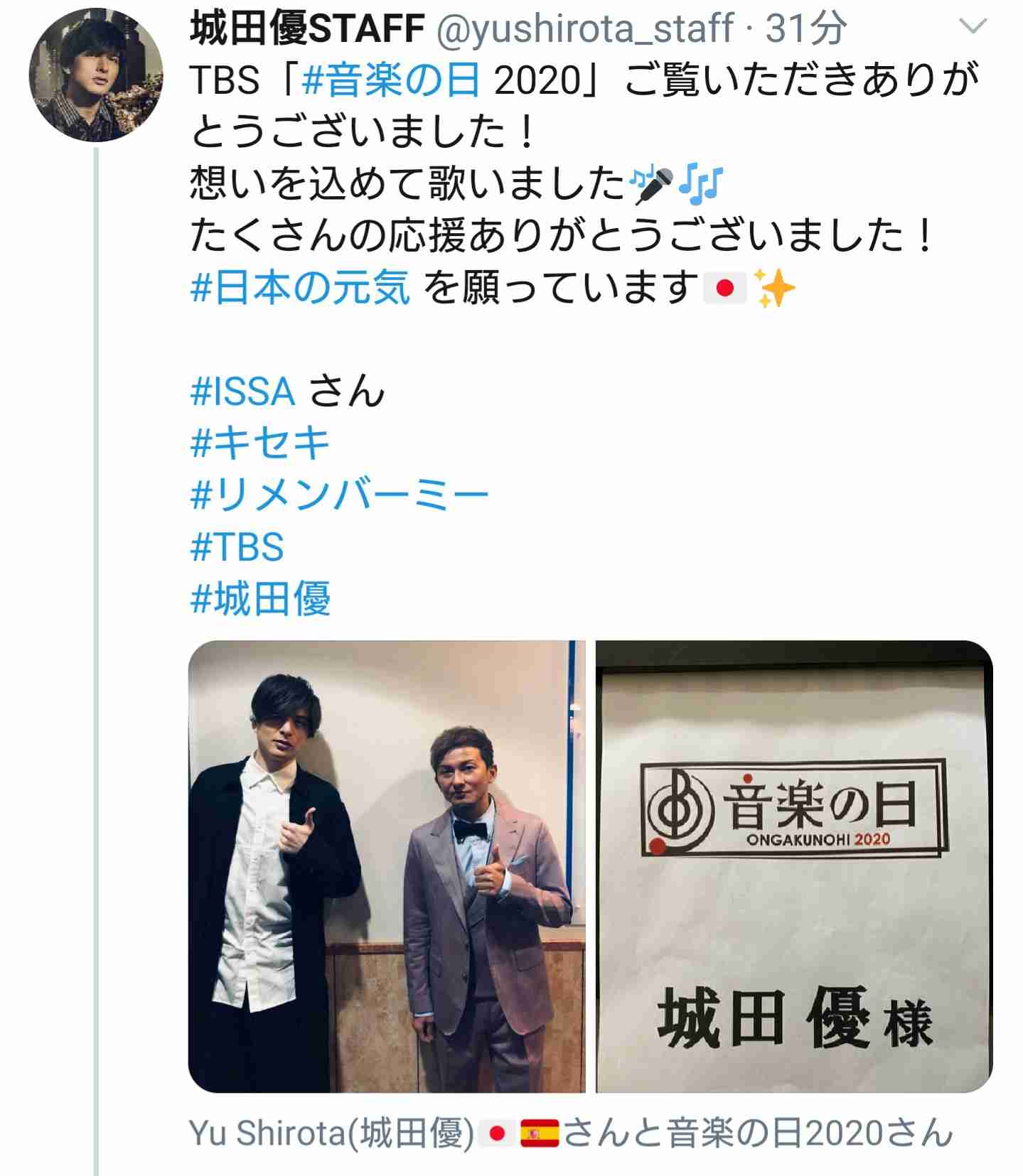View the 音楽の日 name sign photo
1023x1176 pixels.
pos(794,866)
